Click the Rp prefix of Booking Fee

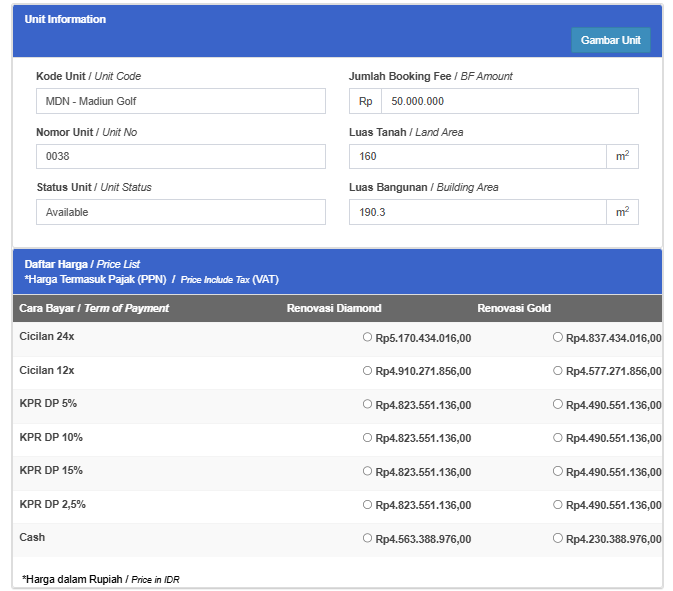(x=365, y=101)
